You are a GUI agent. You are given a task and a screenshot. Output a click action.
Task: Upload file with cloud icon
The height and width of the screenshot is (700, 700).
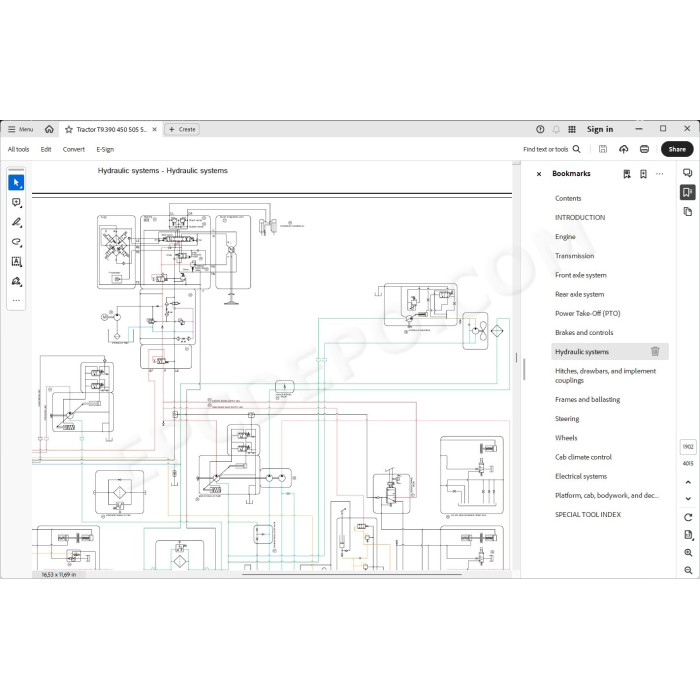point(624,149)
